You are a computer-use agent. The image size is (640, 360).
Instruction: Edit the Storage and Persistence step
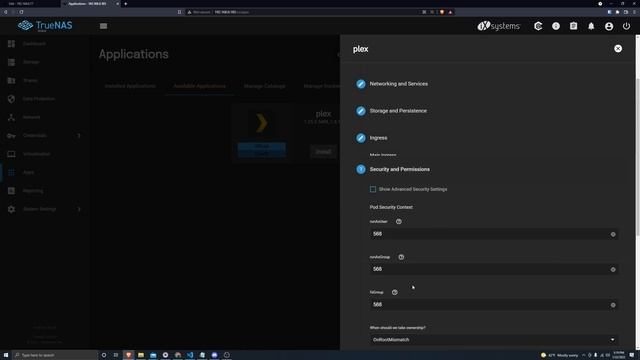(x=361, y=111)
